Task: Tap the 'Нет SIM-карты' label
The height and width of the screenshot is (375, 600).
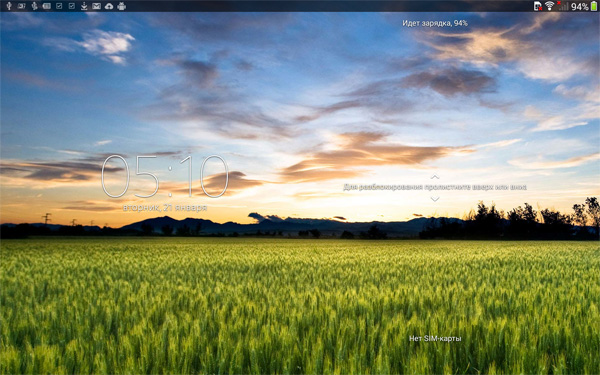Action: [x=435, y=339]
